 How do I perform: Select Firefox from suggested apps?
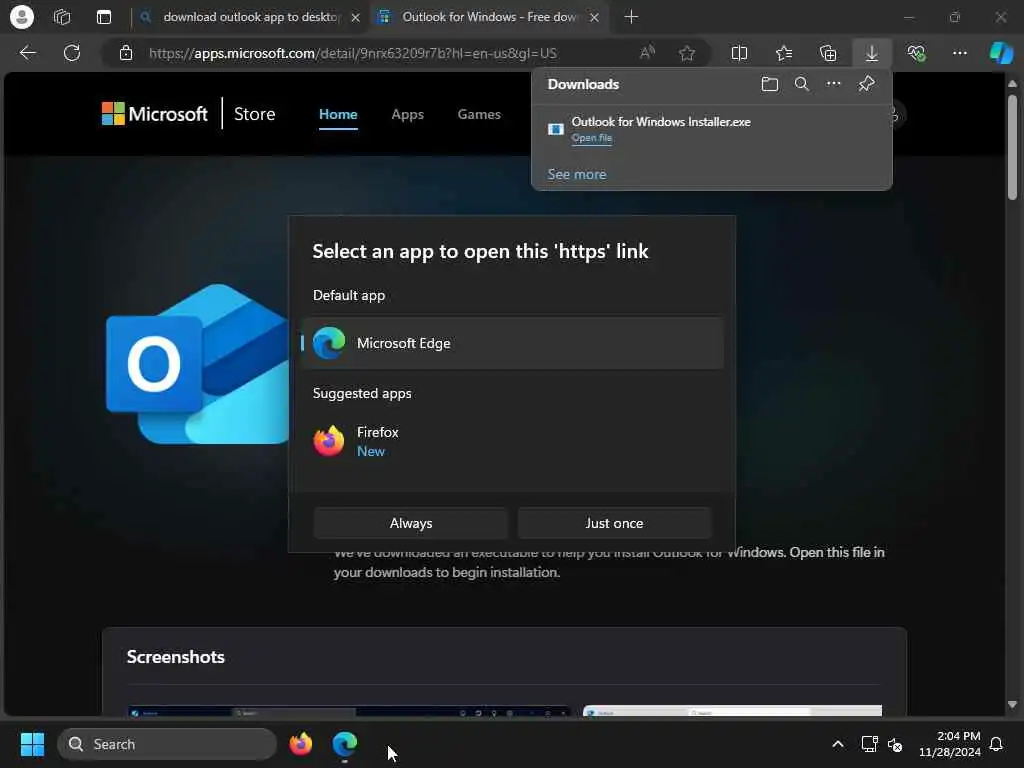[513, 441]
